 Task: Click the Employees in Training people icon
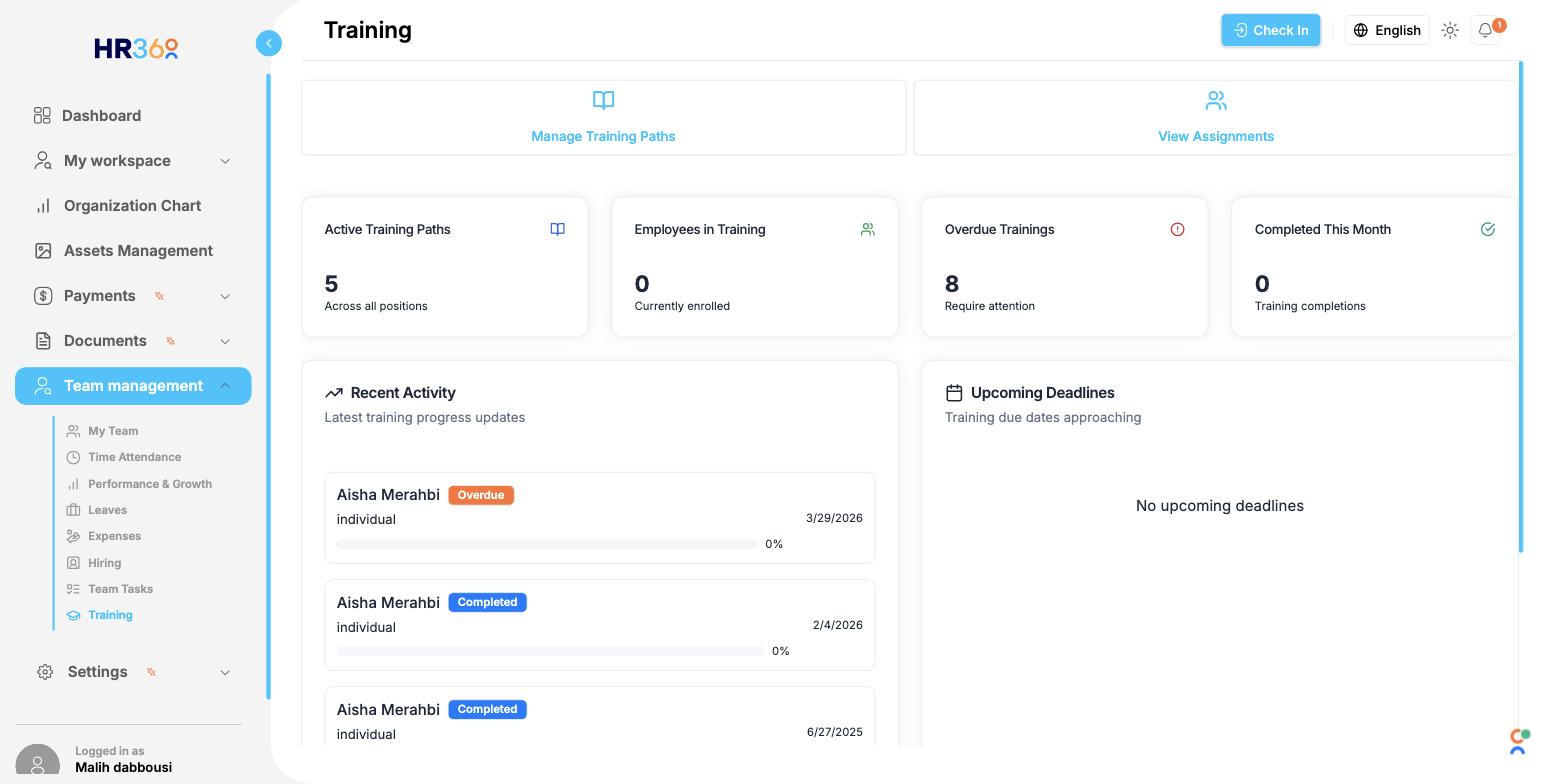pos(868,229)
